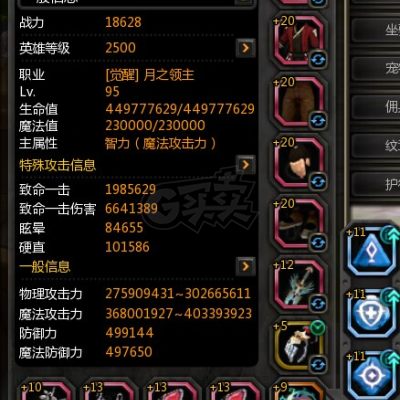Select the +20 red jacket equipment slot
This screenshot has width=400, height=400.
(x=299, y=41)
